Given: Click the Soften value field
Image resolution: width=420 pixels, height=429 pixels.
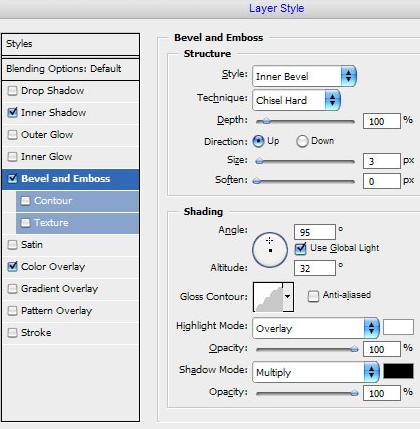Looking at the screenshot, I should 382,181.
